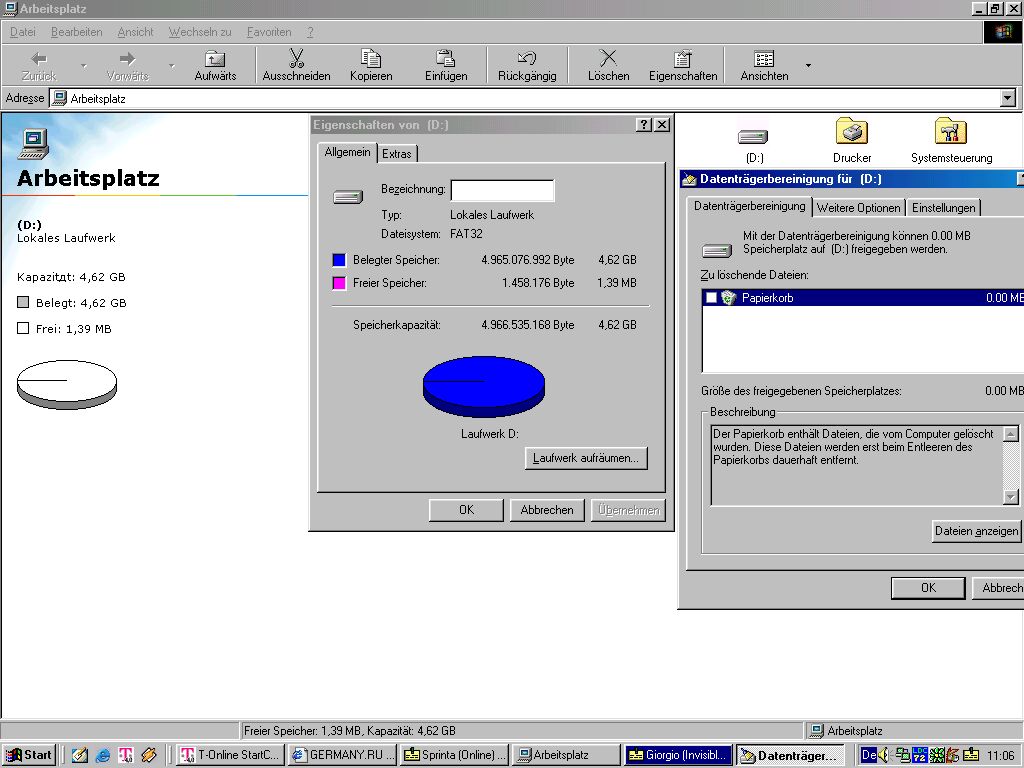Click the Rückgängig undo icon
The width and height of the screenshot is (1024, 768).
(527, 59)
